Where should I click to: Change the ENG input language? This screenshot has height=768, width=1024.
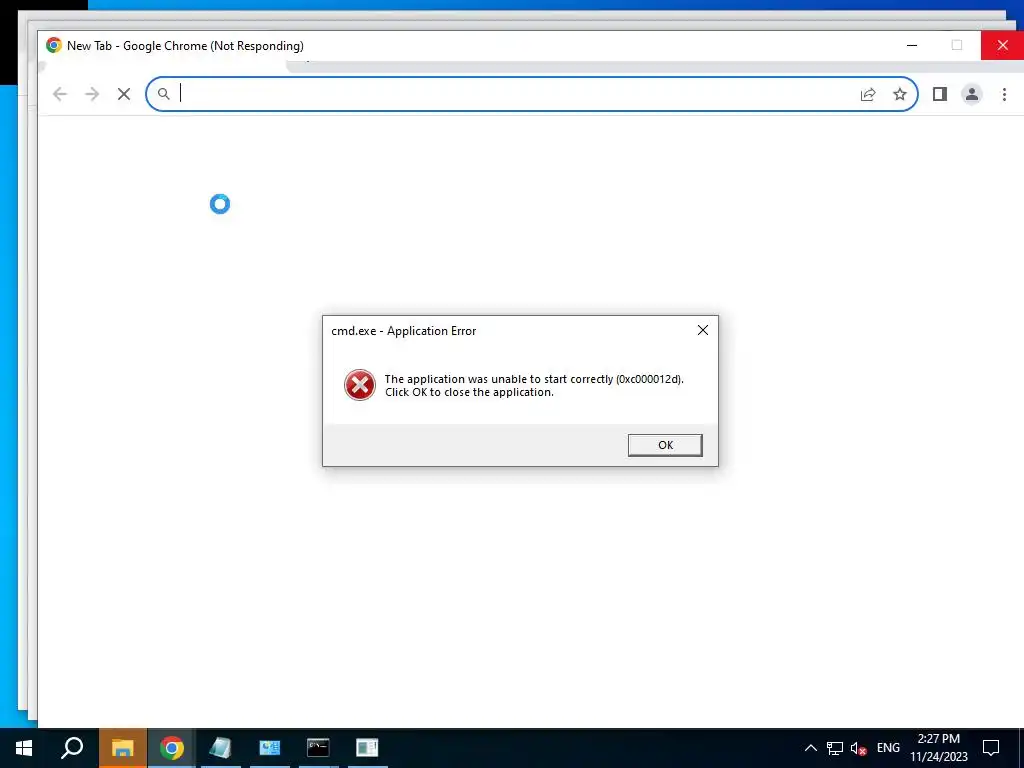888,748
